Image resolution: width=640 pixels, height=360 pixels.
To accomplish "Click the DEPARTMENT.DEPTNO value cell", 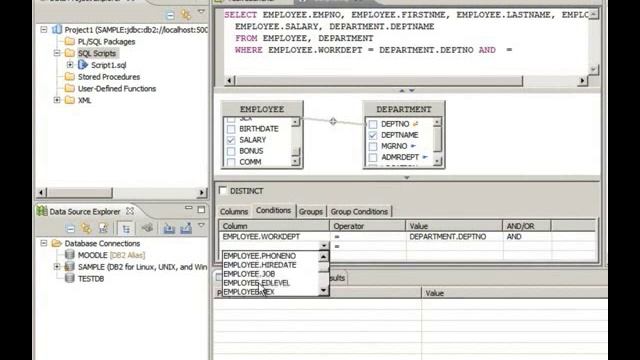I will [454, 237].
